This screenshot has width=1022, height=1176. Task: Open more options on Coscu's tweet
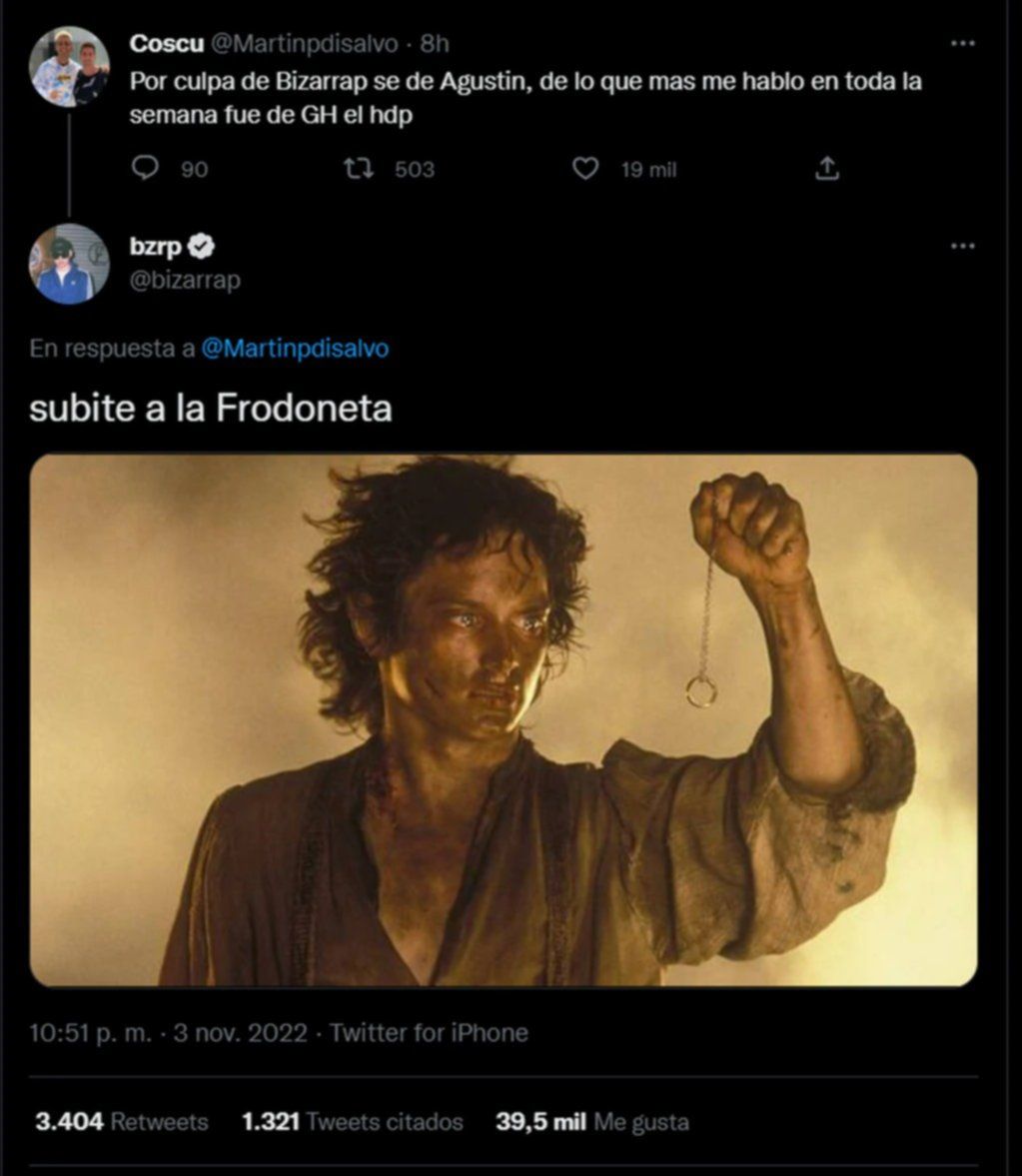962,44
